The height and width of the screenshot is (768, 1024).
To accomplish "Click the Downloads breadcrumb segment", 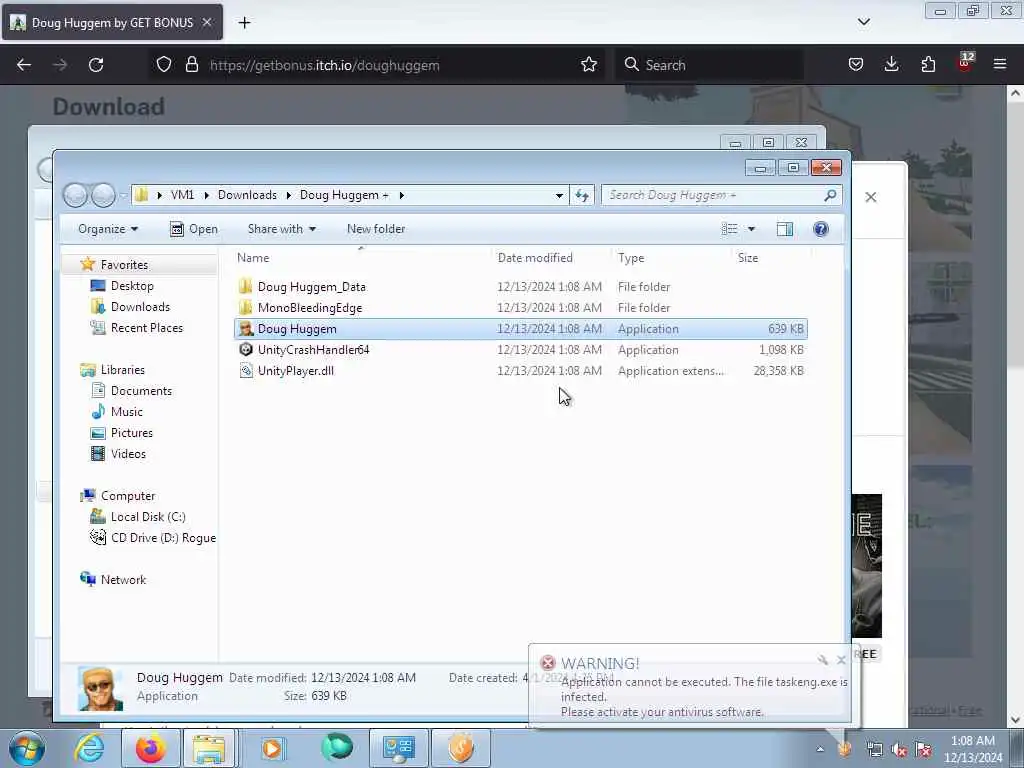I will 248,195.
